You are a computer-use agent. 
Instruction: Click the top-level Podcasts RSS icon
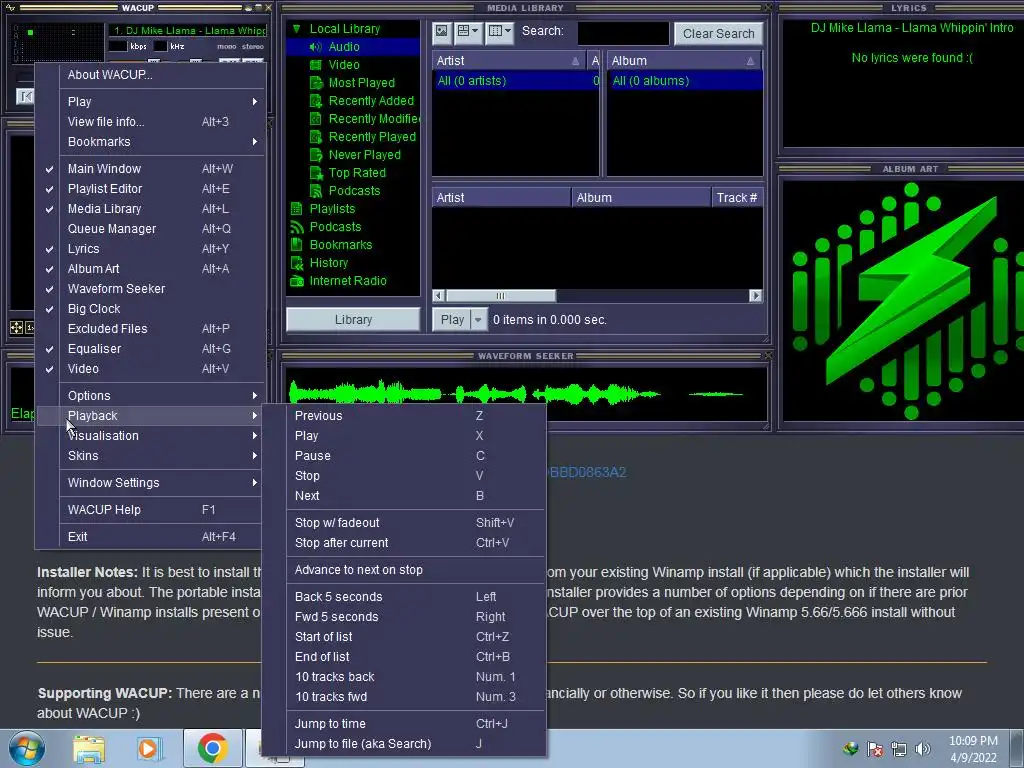[296, 227]
